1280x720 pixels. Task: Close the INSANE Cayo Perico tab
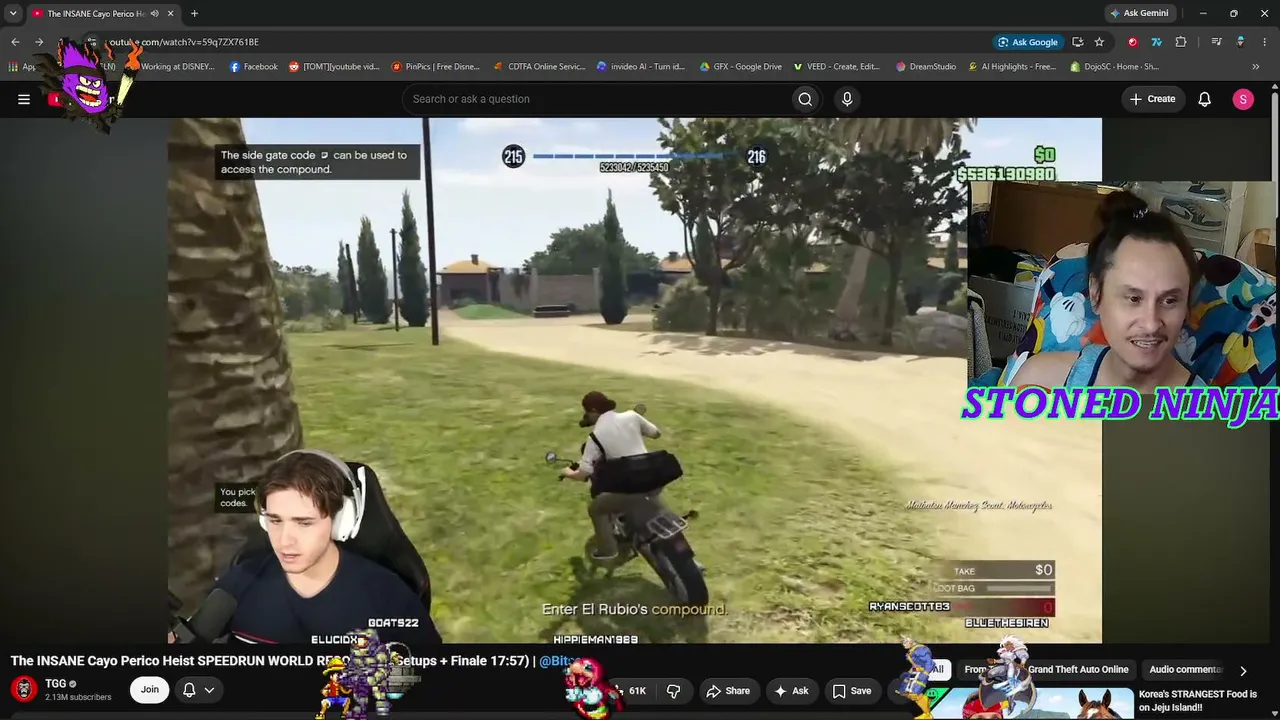(x=170, y=13)
